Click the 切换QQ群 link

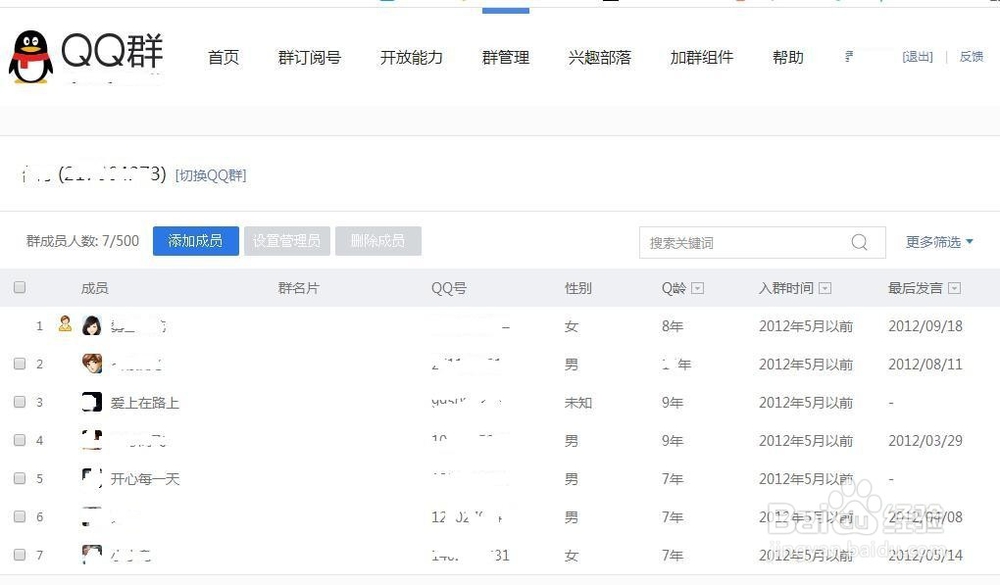click(211, 176)
